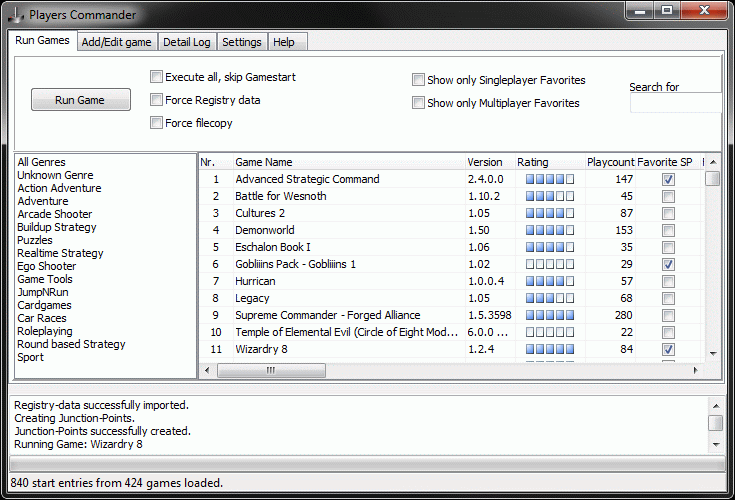
Task: Uncheck Favorite SP for Gobliiins Pack
Action: [x=668, y=264]
